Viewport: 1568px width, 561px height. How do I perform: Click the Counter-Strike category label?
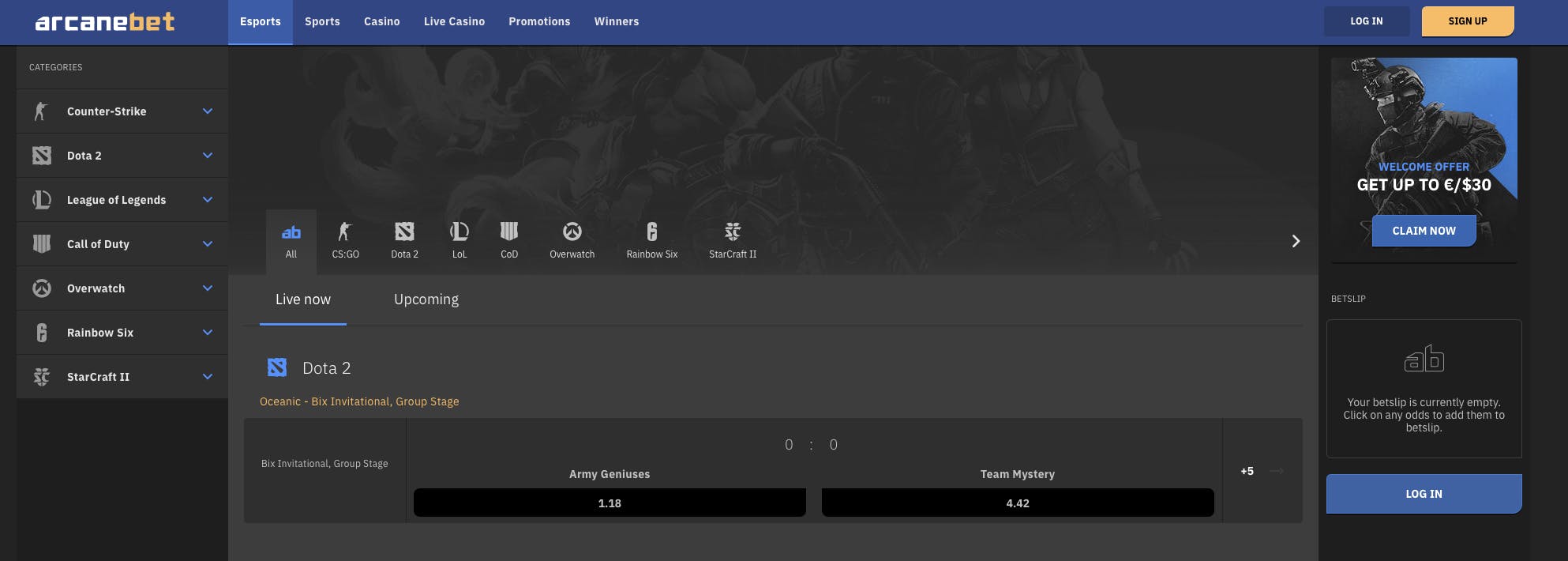click(107, 111)
